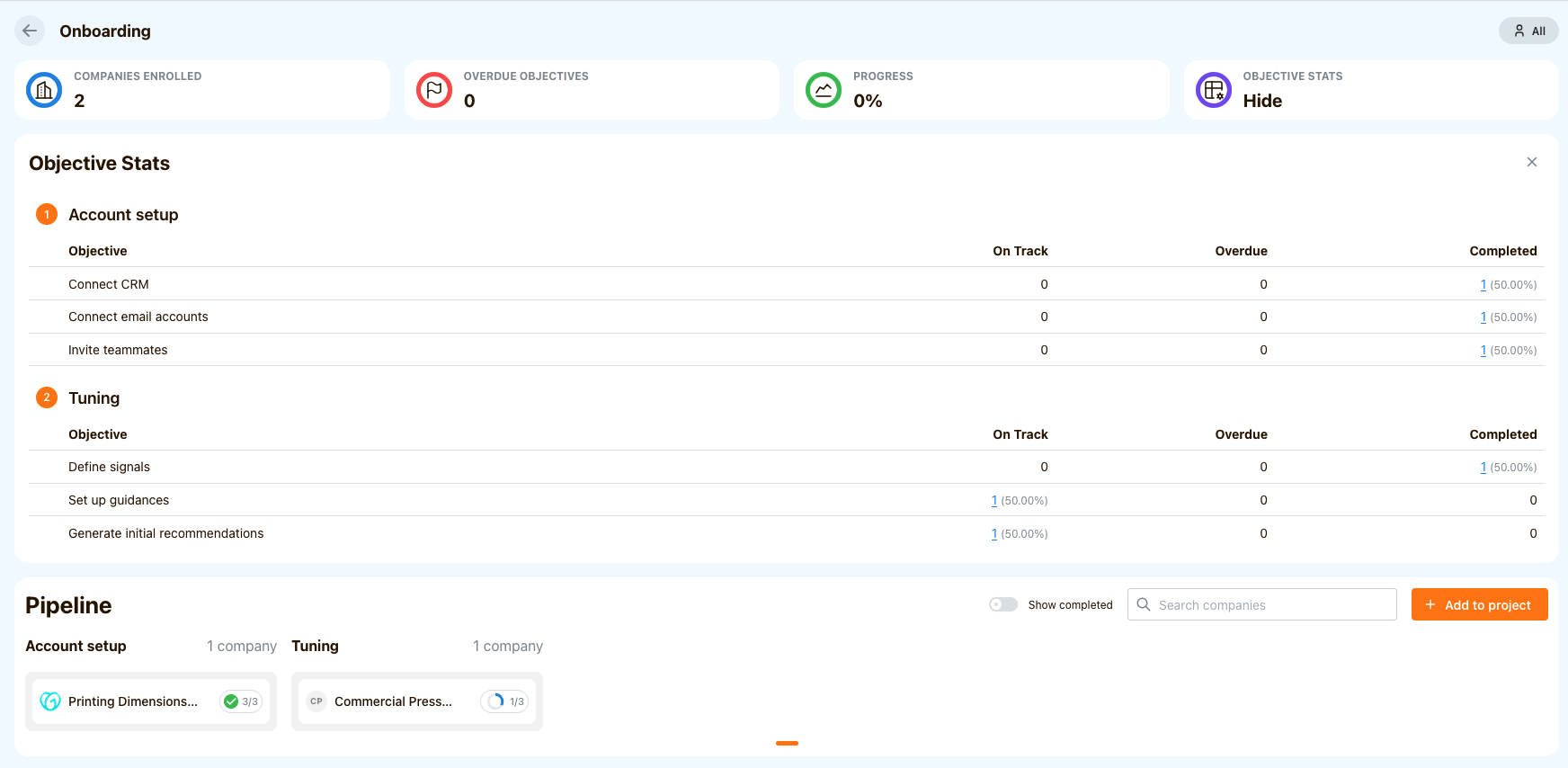The height and width of the screenshot is (768, 1568).
Task: Click the Add to project button
Action: pyautogui.click(x=1479, y=605)
